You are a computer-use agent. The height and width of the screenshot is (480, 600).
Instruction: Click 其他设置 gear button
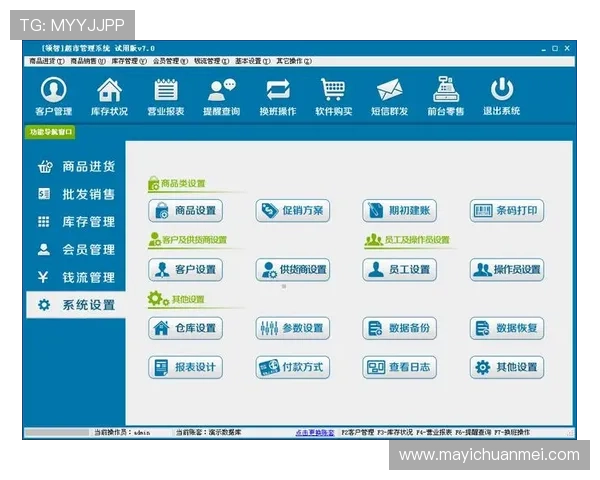pos(507,367)
